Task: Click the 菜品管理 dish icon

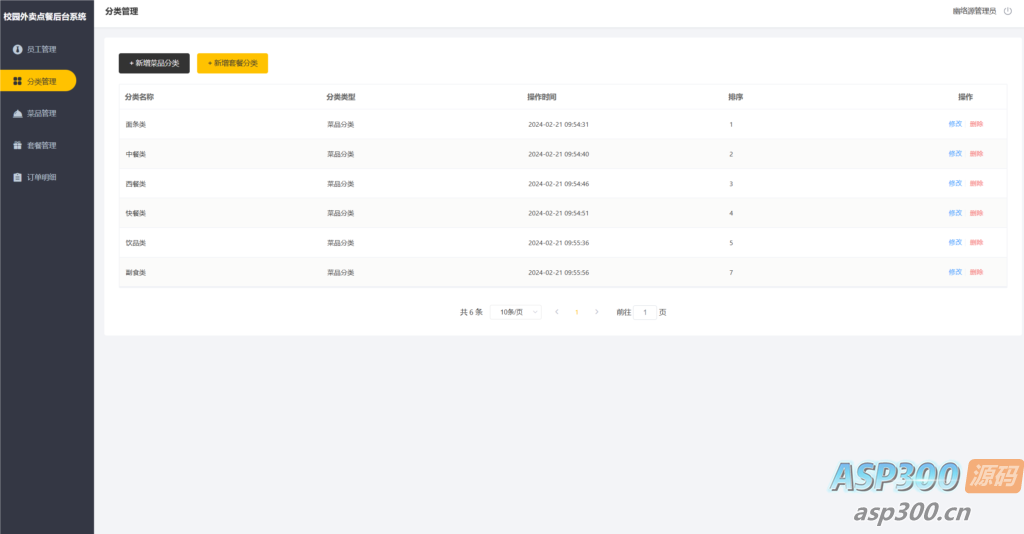Action: point(17,113)
